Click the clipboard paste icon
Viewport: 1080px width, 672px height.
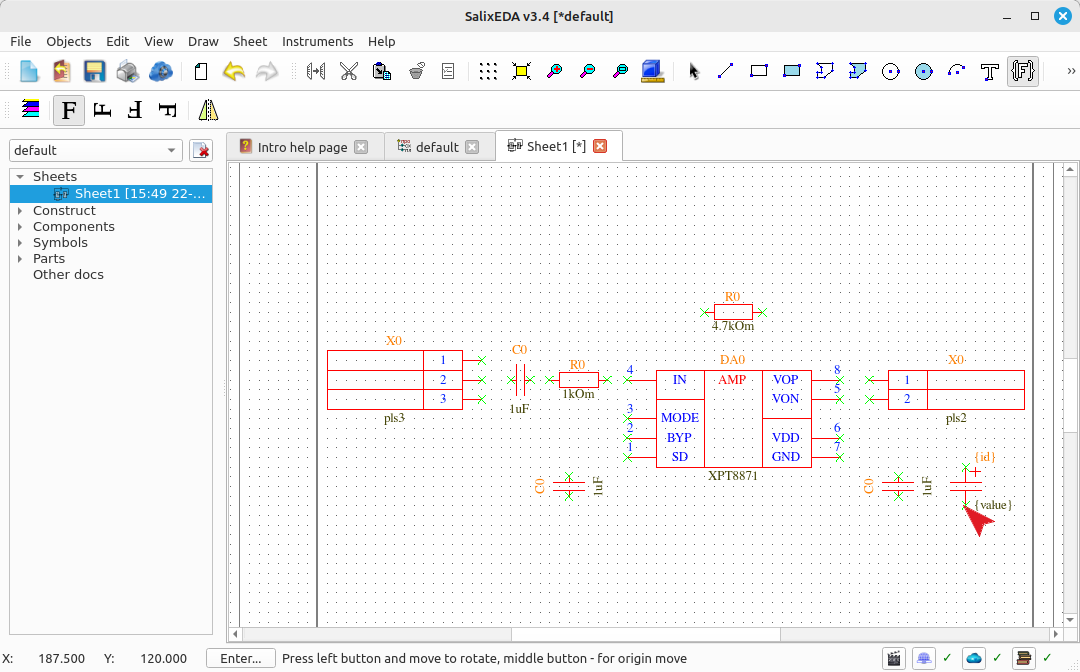coord(382,71)
